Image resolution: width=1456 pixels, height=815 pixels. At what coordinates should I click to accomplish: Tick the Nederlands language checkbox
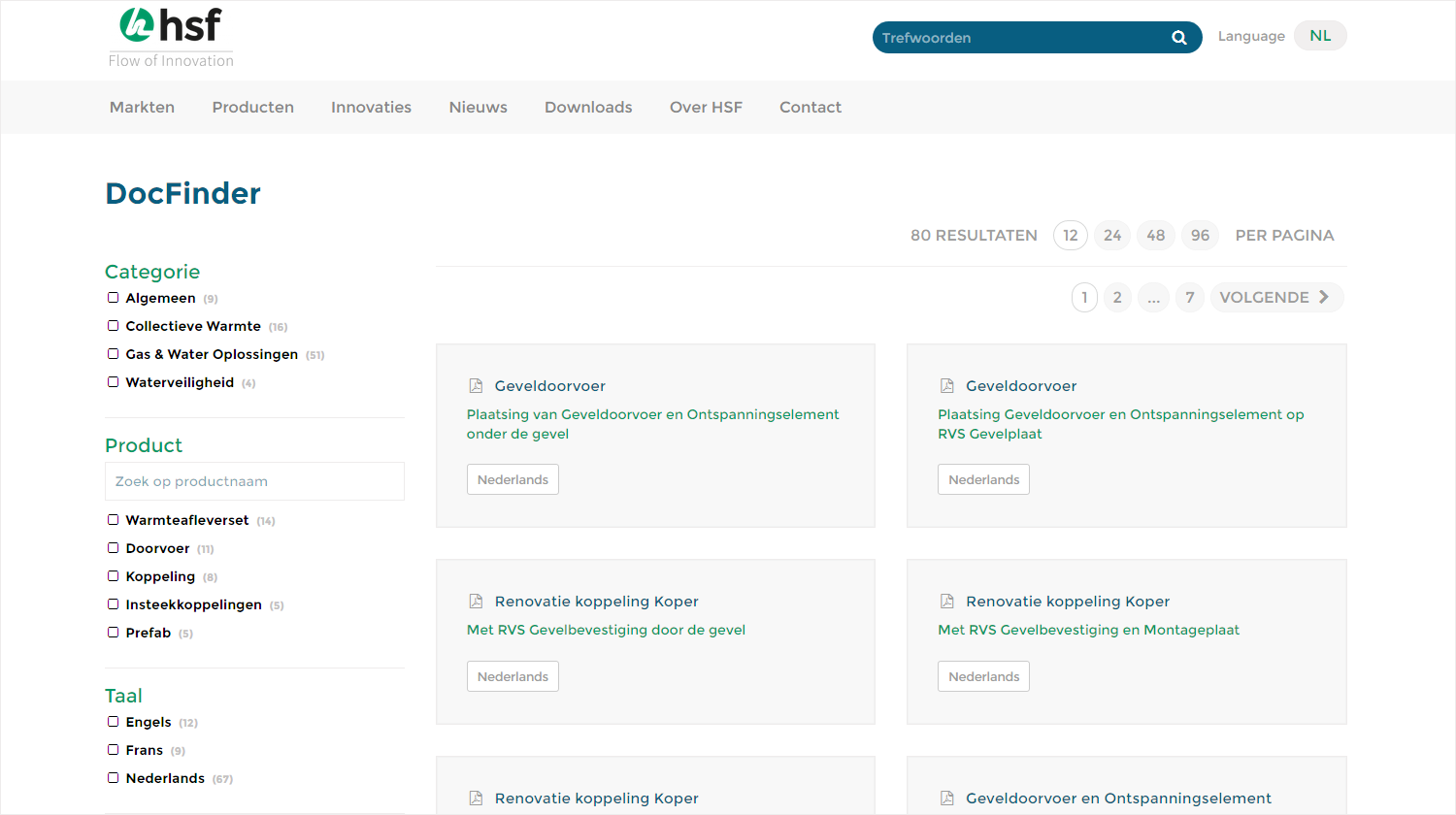(114, 778)
